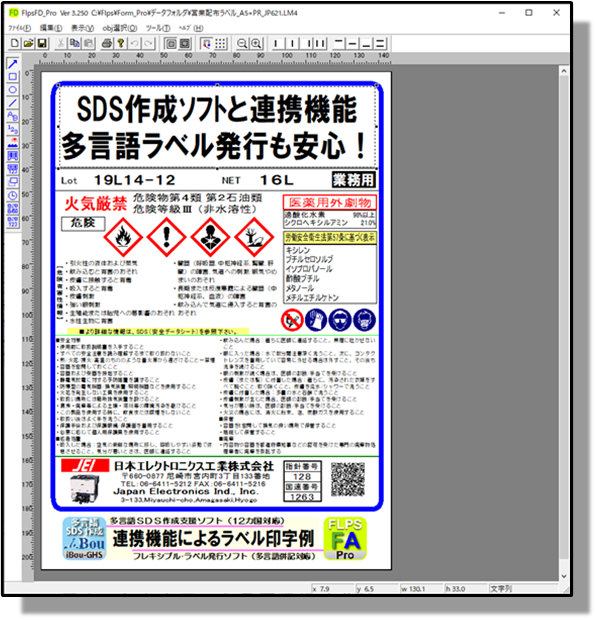Select the 国連番号 value 1263

click(x=303, y=497)
